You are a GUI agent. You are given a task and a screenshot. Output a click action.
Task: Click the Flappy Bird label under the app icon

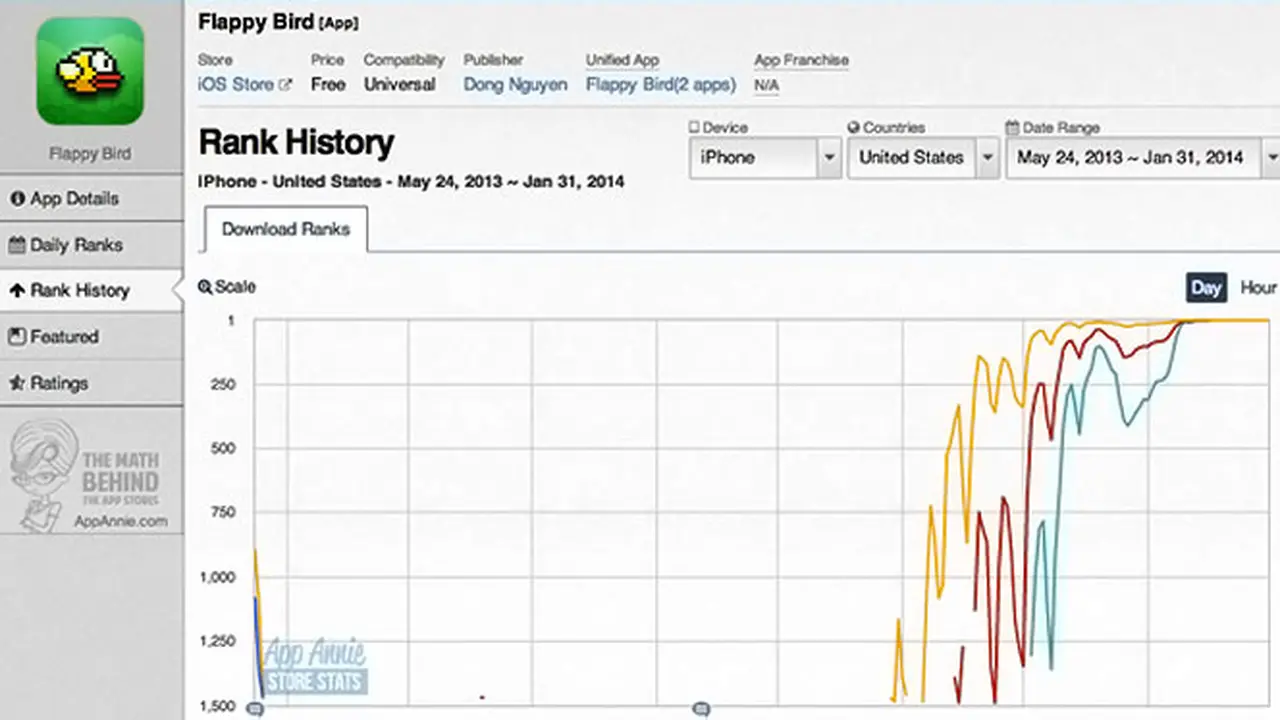(x=90, y=154)
